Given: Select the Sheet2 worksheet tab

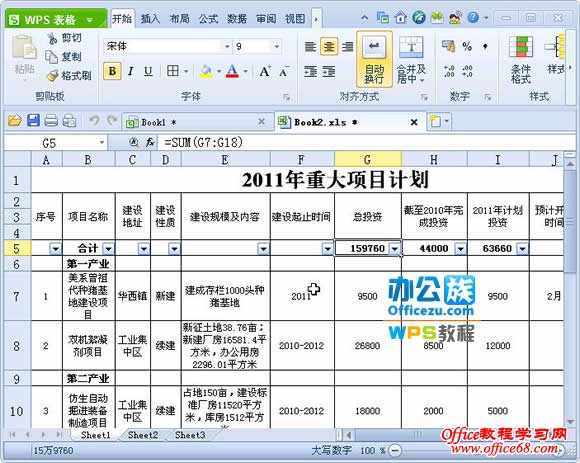Looking at the screenshot, I should tap(143, 435).
